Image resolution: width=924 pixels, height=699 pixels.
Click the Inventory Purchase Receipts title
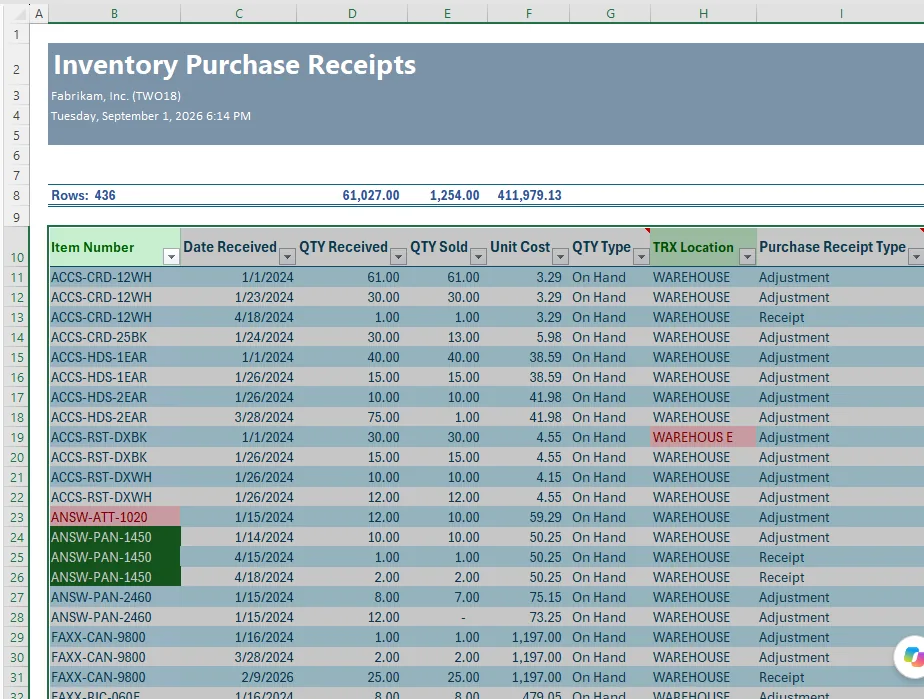(x=235, y=64)
